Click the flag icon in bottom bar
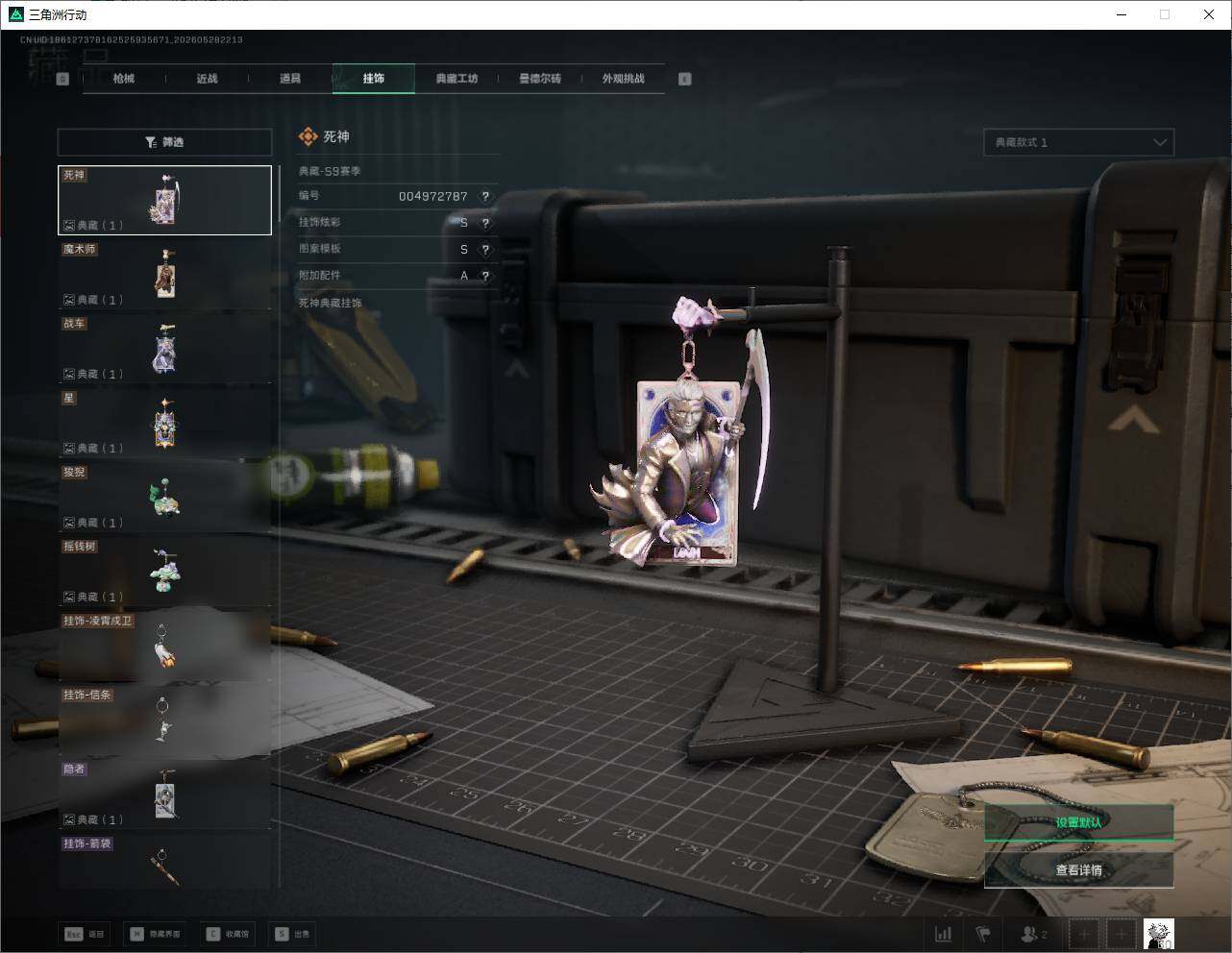Viewport: 1232px width, 953px height. click(983, 934)
